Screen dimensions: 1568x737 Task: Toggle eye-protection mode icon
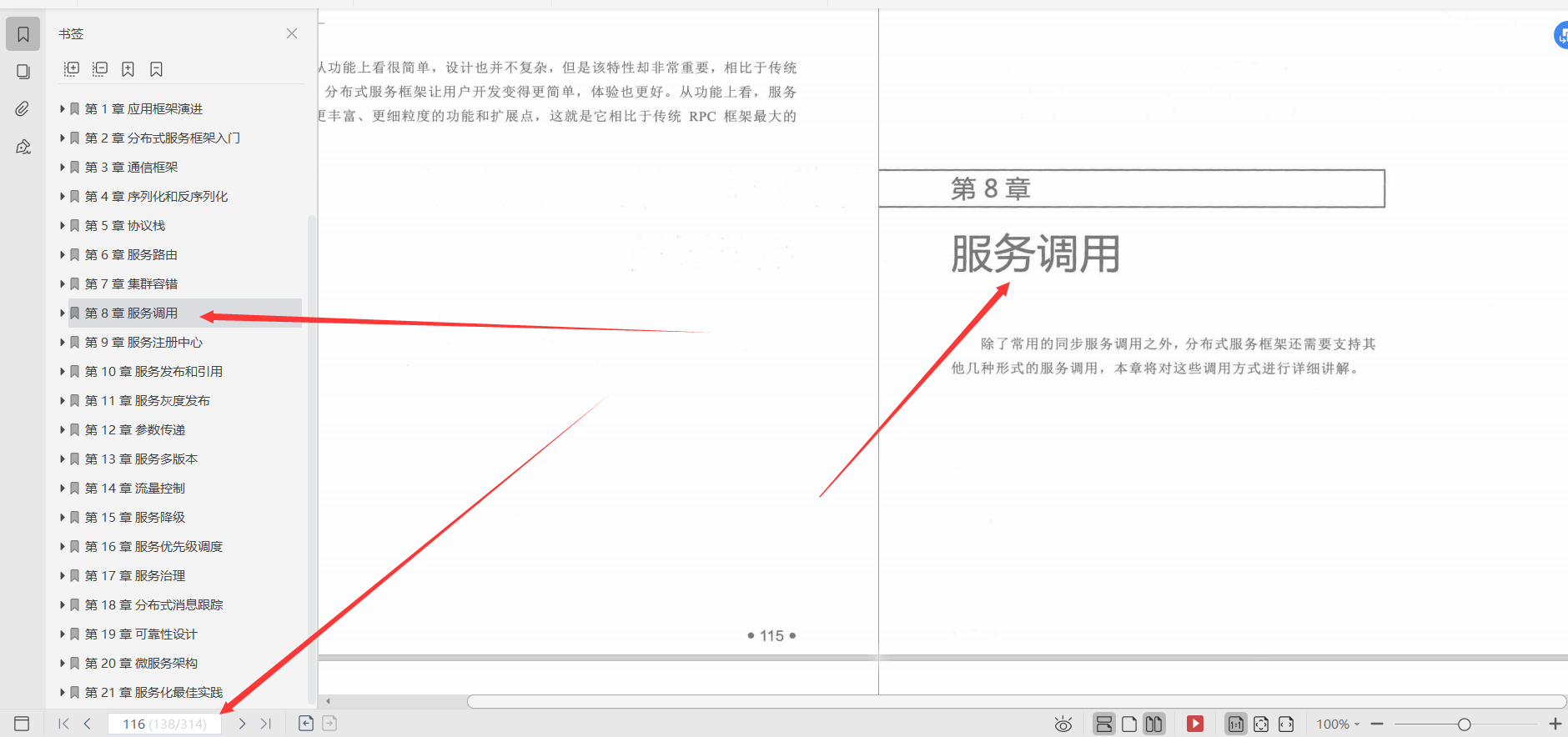pos(1063,724)
